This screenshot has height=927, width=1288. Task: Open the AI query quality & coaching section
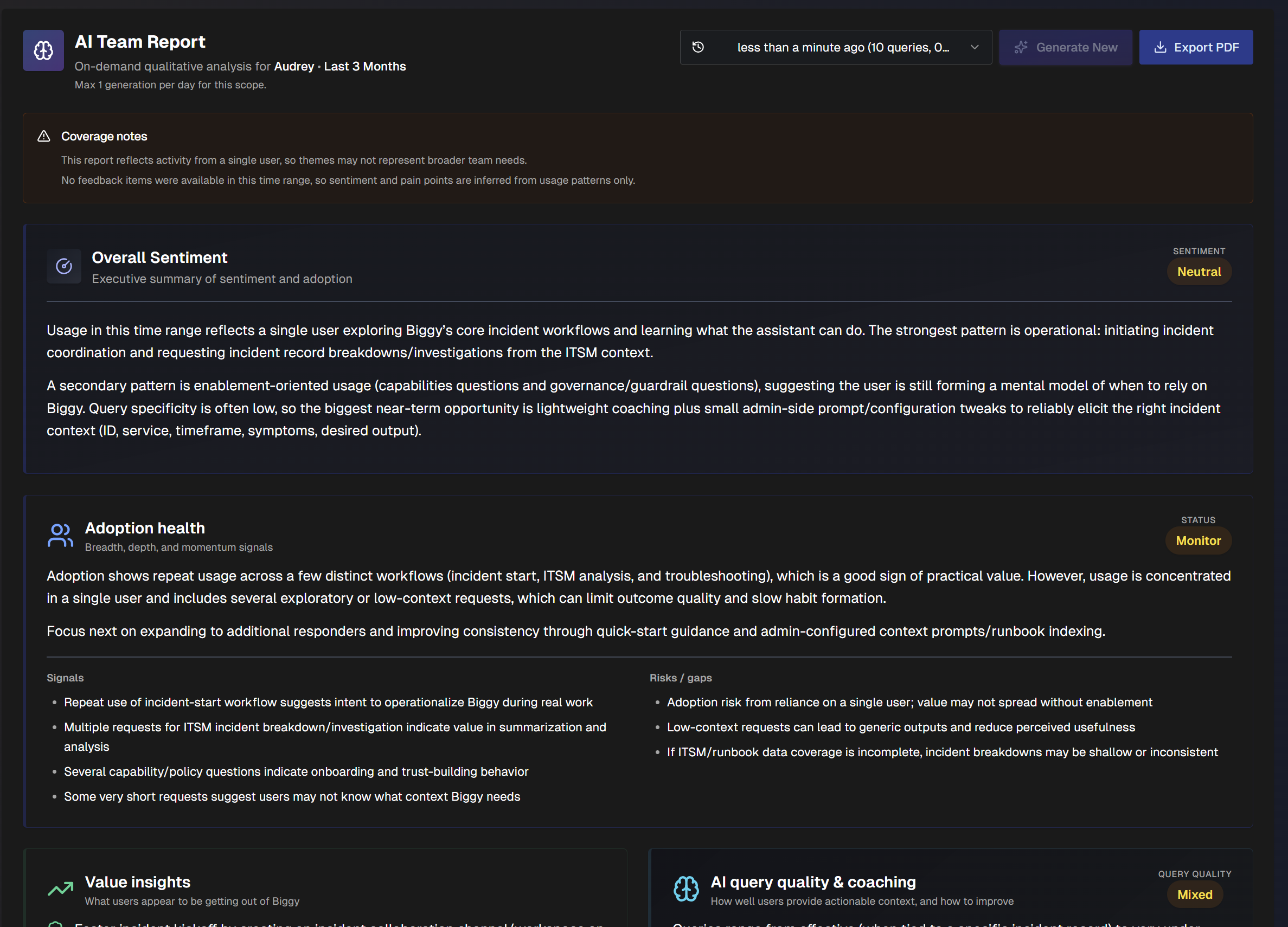point(813,881)
